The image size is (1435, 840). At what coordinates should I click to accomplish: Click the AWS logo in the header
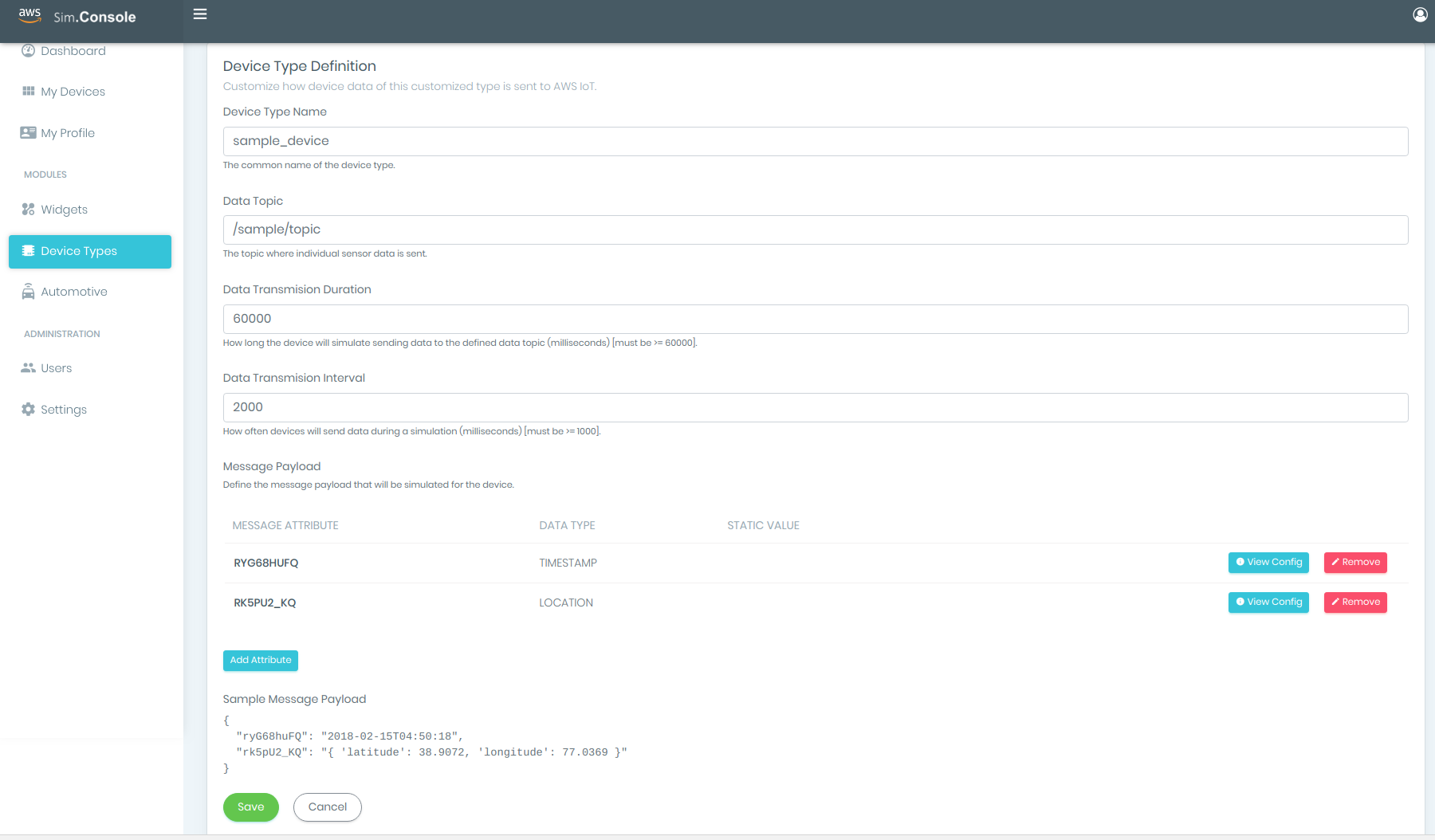tap(29, 14)
